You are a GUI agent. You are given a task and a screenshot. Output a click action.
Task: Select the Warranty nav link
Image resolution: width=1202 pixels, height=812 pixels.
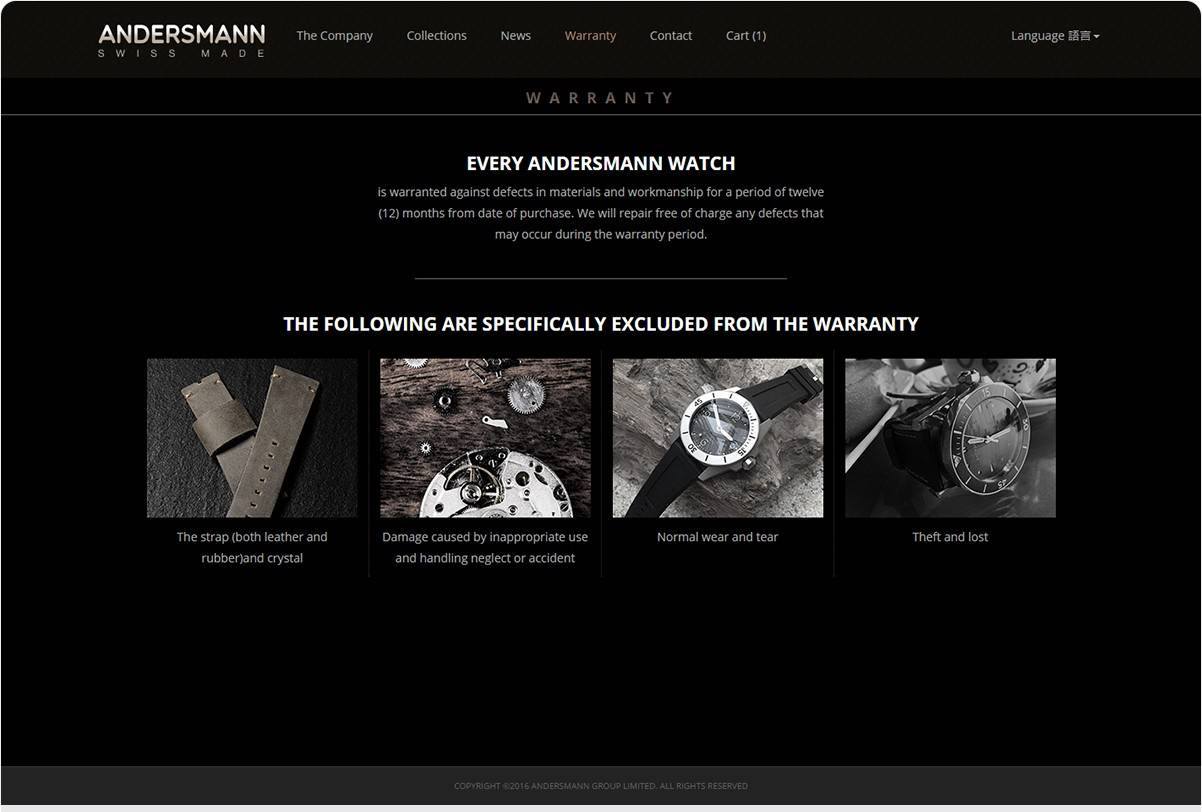tap(590, 35)
